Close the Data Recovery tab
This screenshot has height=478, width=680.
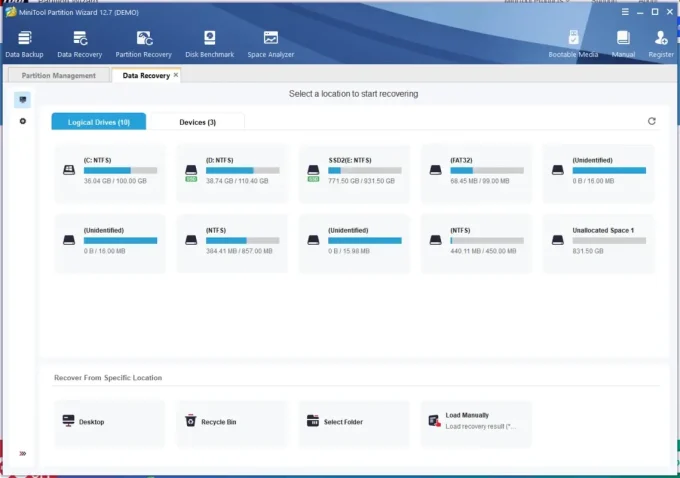click(176, 75)
